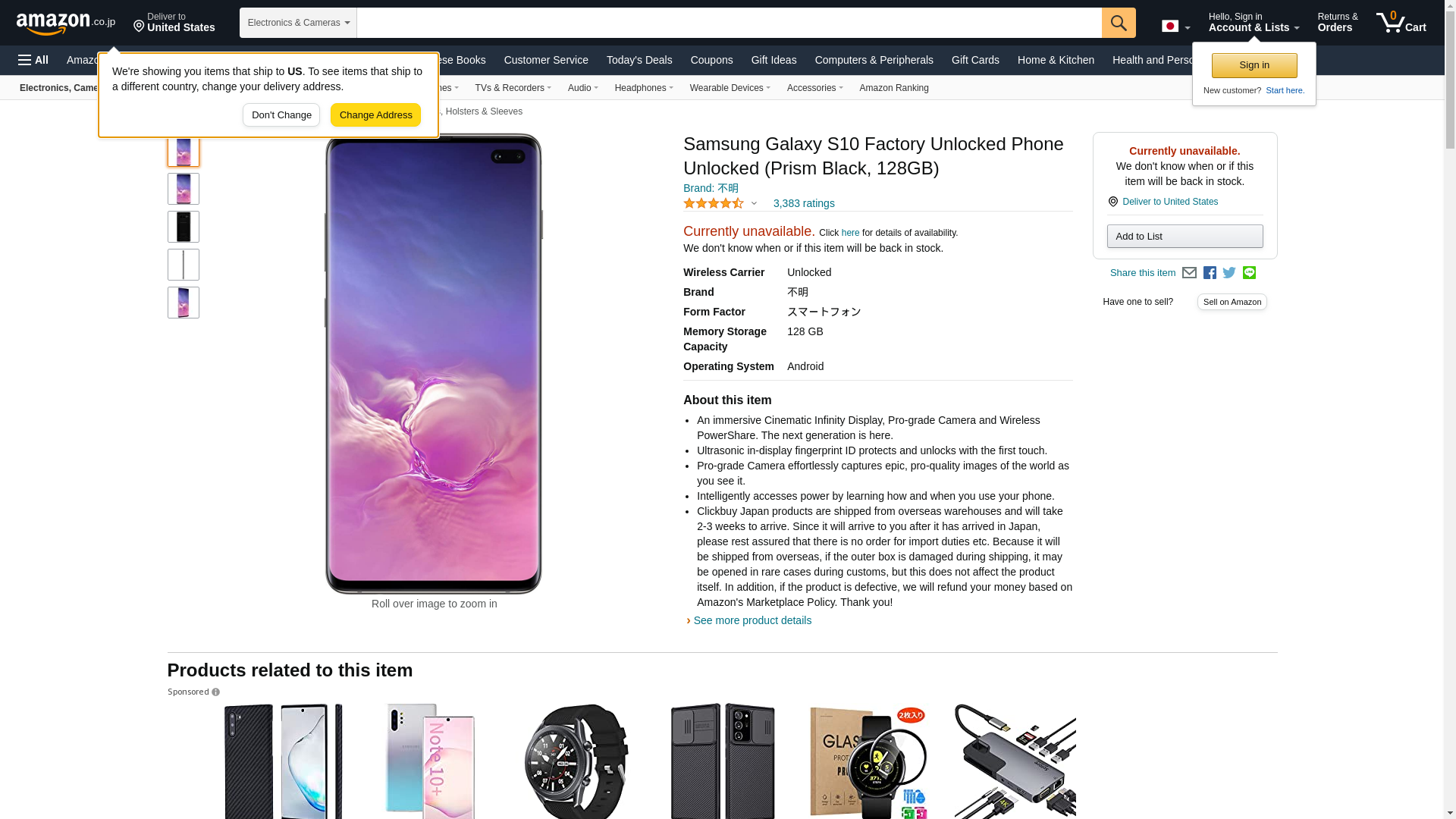Open the shopping cart
Image resolution: width=1456 pixels, height=819 pixels.
1401,23
